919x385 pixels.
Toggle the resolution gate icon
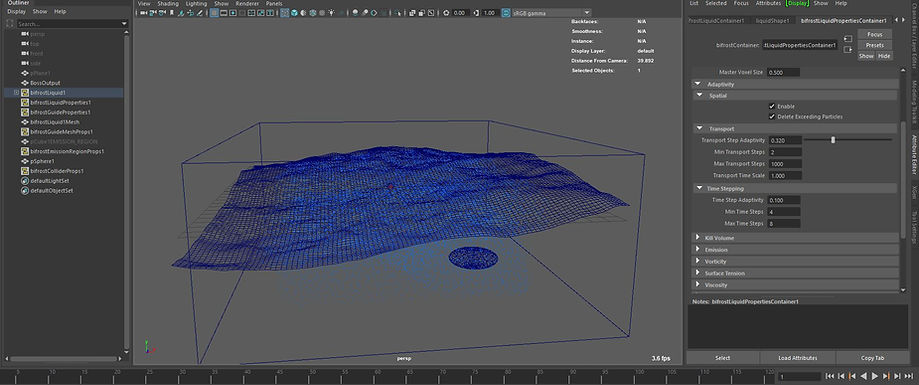[233, 12]
